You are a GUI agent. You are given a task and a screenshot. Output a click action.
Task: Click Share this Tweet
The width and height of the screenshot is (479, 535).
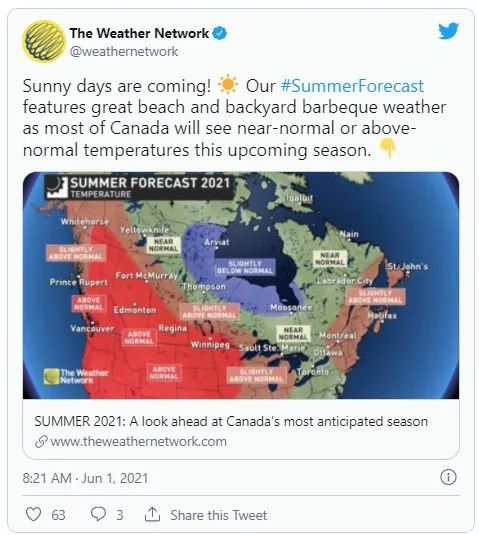[219, 515]
